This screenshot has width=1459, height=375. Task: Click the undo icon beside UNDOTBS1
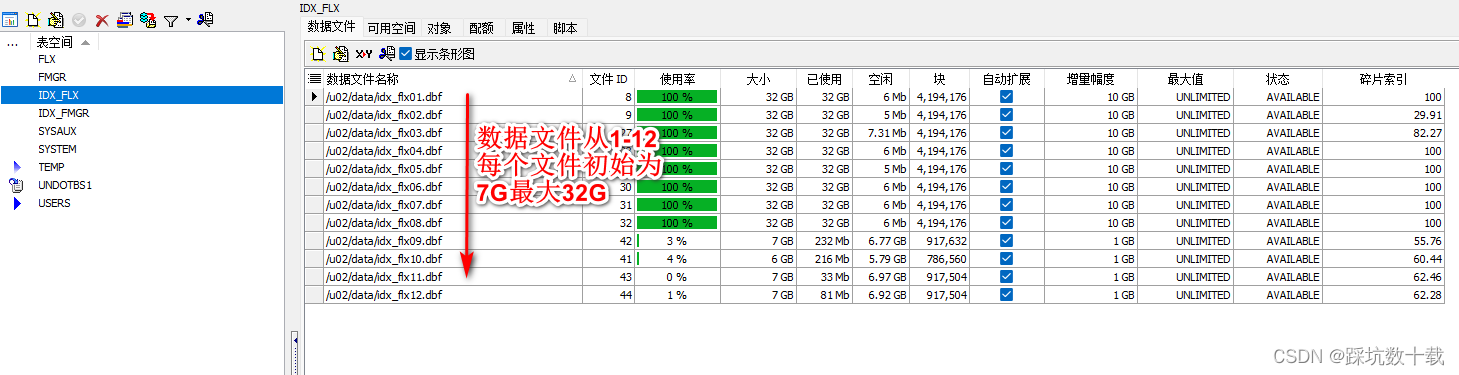[16, 185]
